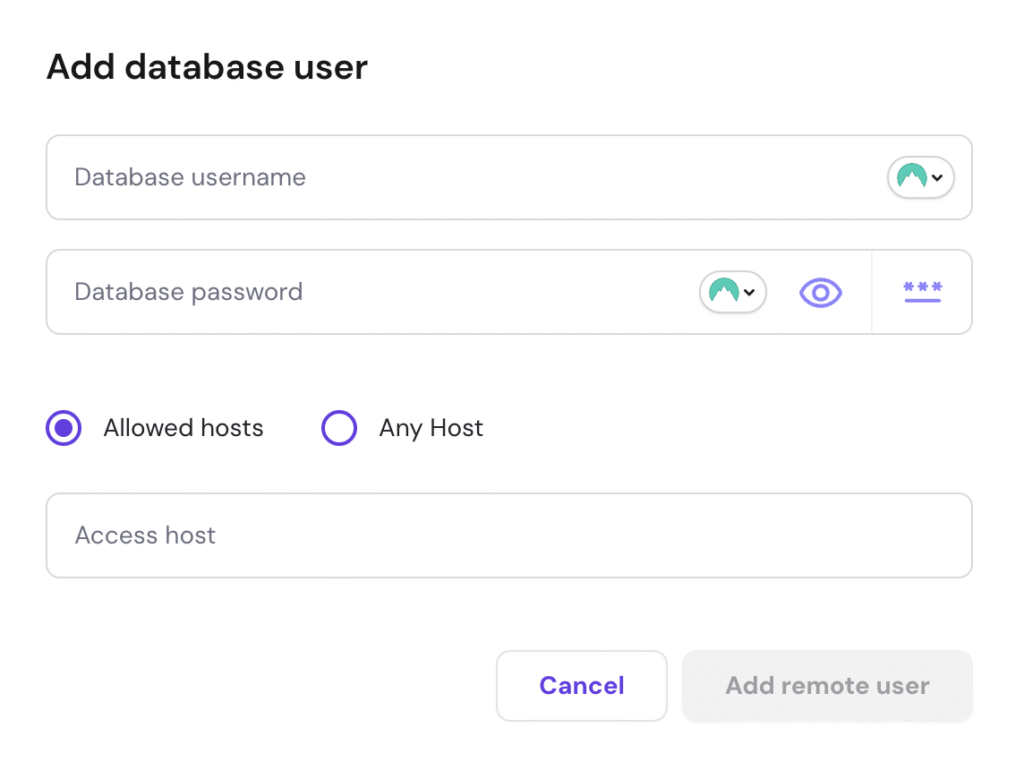Generate a random password with asterisks icon
Viewport: 1024px width, 779px height.
point(922,292)
